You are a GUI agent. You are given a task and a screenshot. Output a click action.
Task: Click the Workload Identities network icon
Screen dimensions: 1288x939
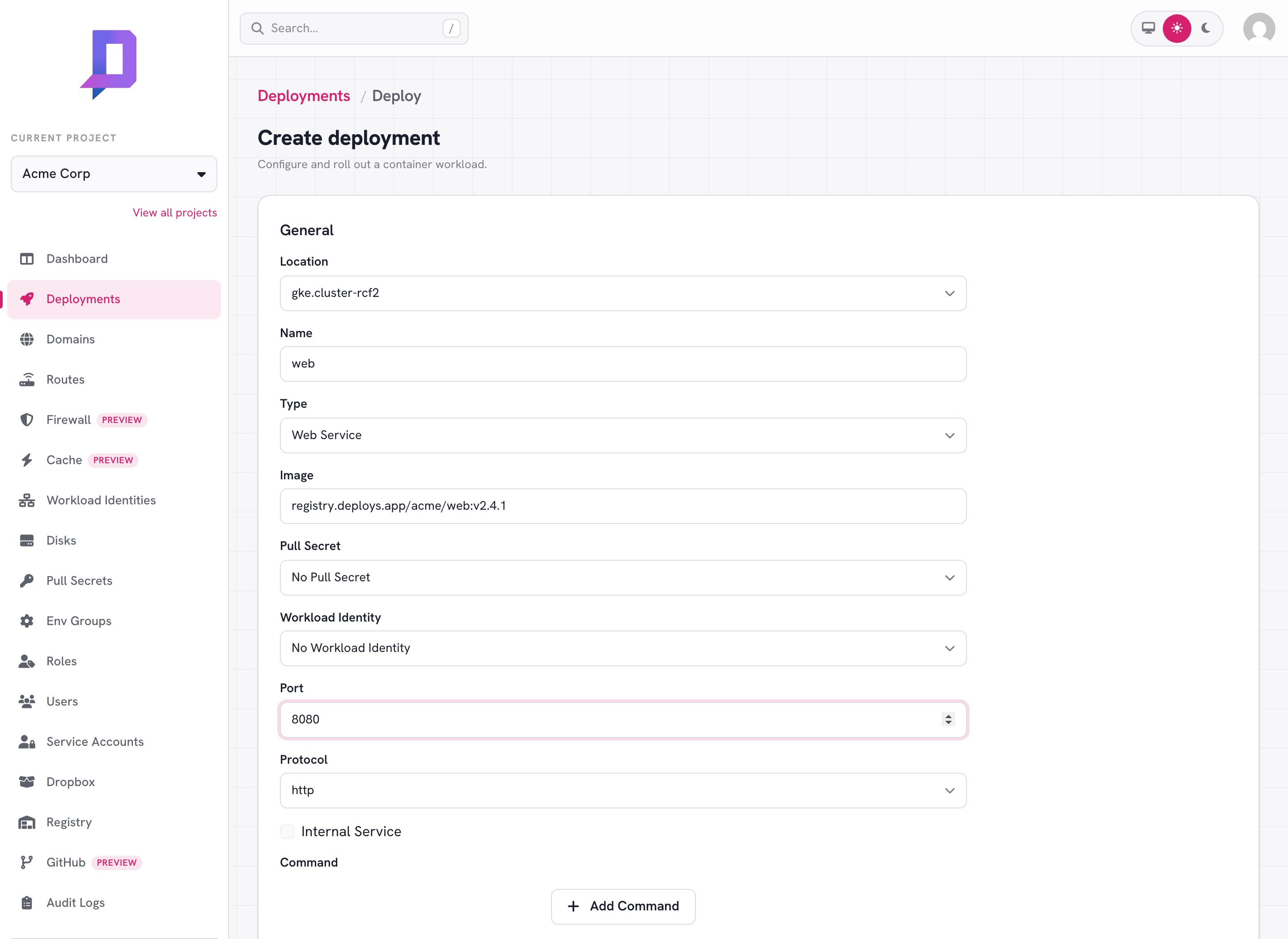pos(27,500)
